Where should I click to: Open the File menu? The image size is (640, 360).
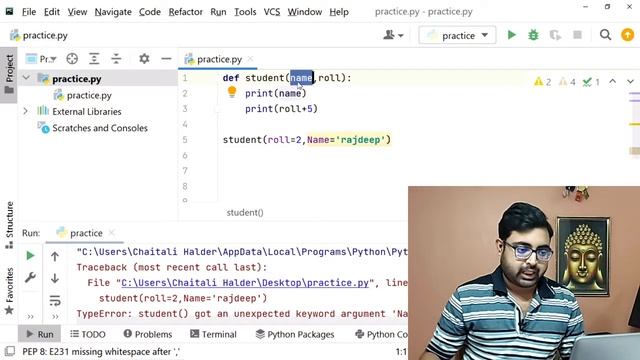(x=29, y=12)
